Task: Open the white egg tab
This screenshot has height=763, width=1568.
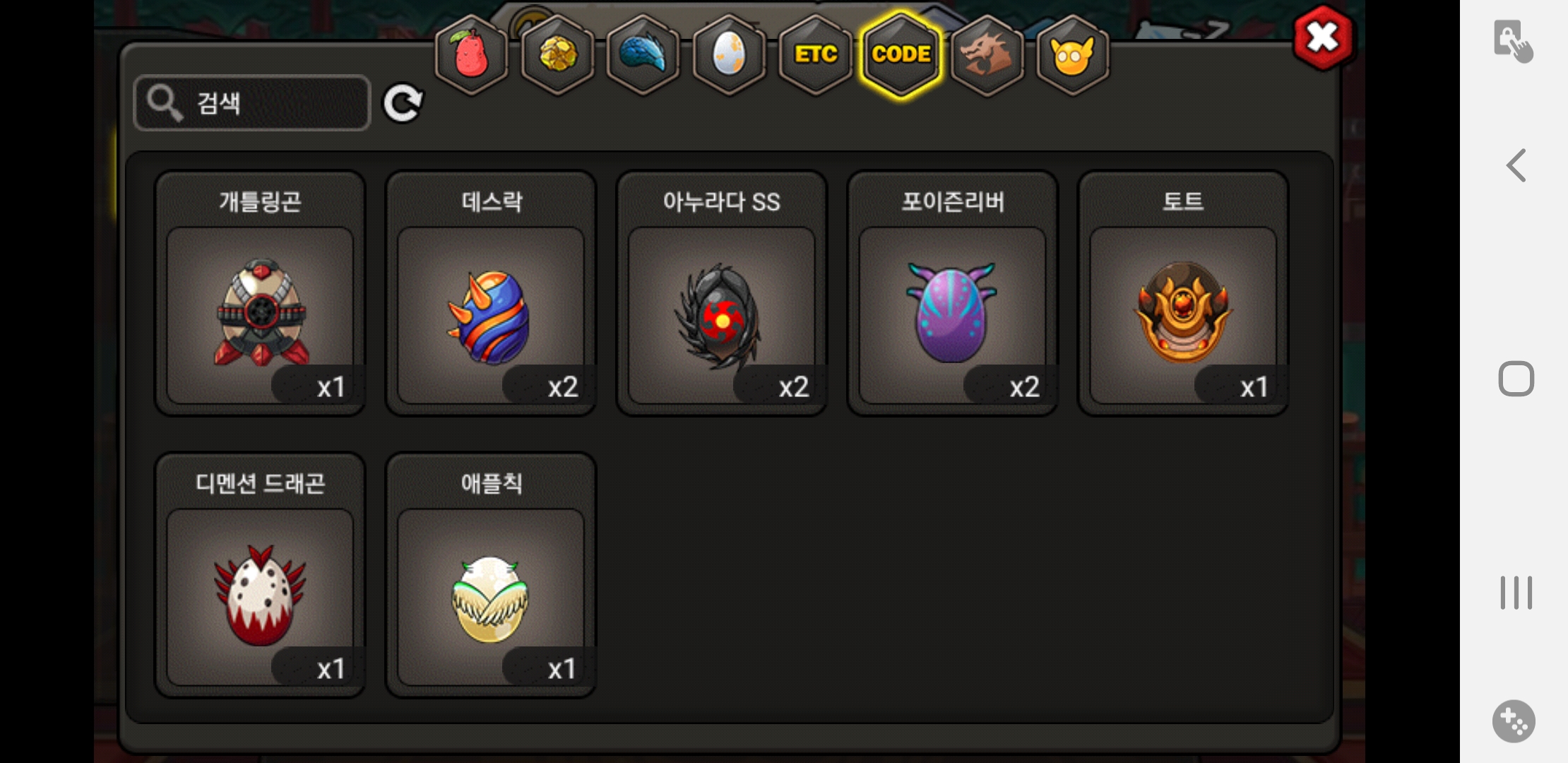Action: click(729, 54)
